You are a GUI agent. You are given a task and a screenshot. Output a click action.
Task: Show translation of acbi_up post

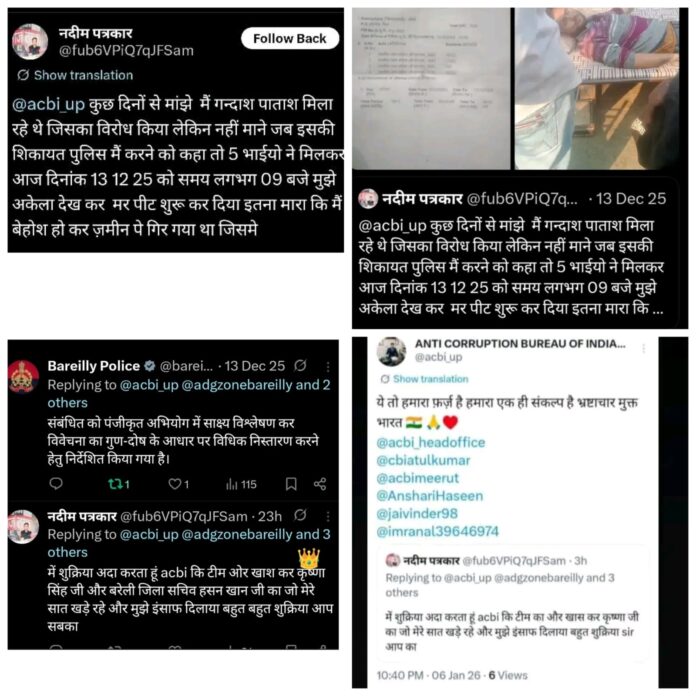pos(424,379)
